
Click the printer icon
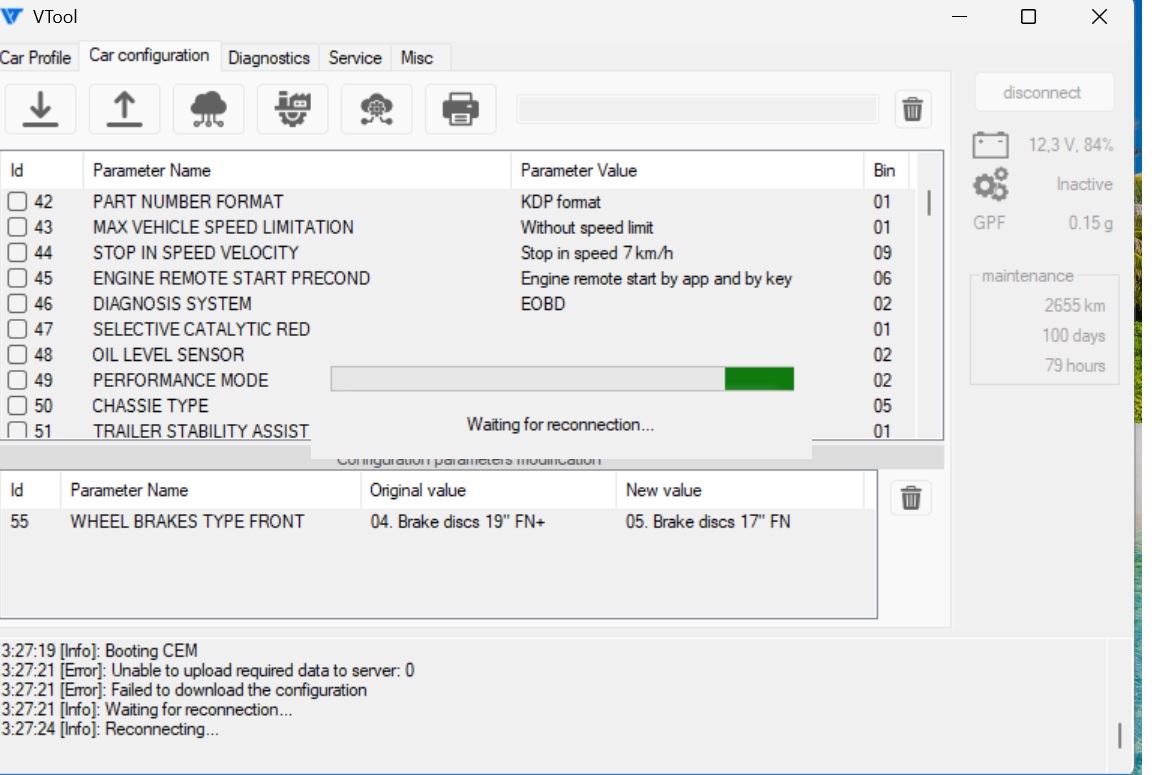(461, 109)
